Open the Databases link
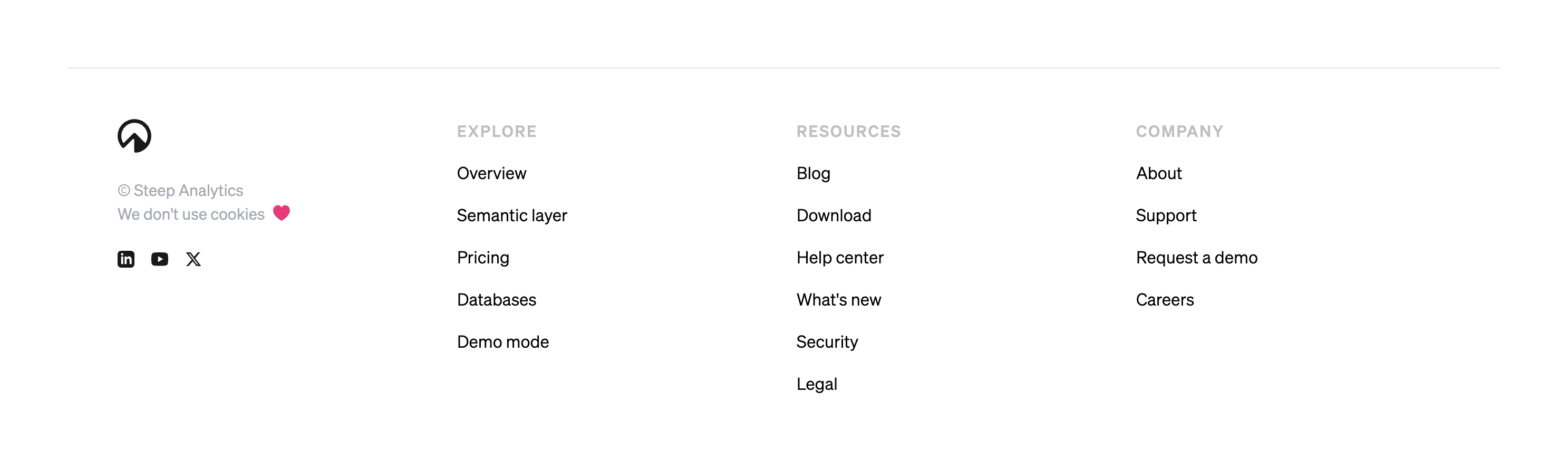Image resolution: width=1568 pixels, height=461 pixels. tap(496, 300)
